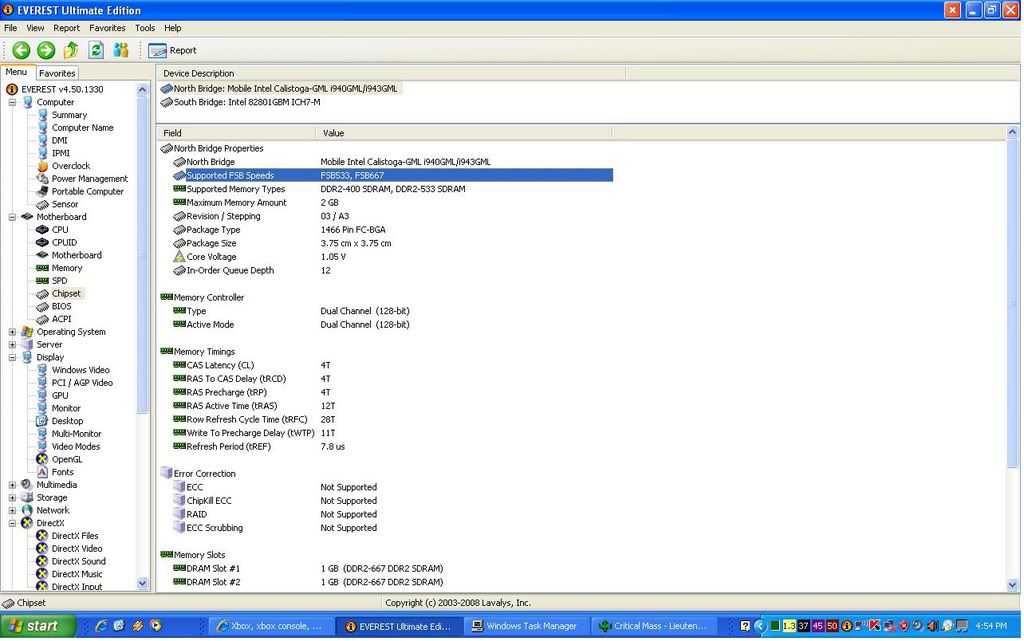The image size is (1024, 641).
Task: Collapse the DirectX tree node
Action: point(12,523)
